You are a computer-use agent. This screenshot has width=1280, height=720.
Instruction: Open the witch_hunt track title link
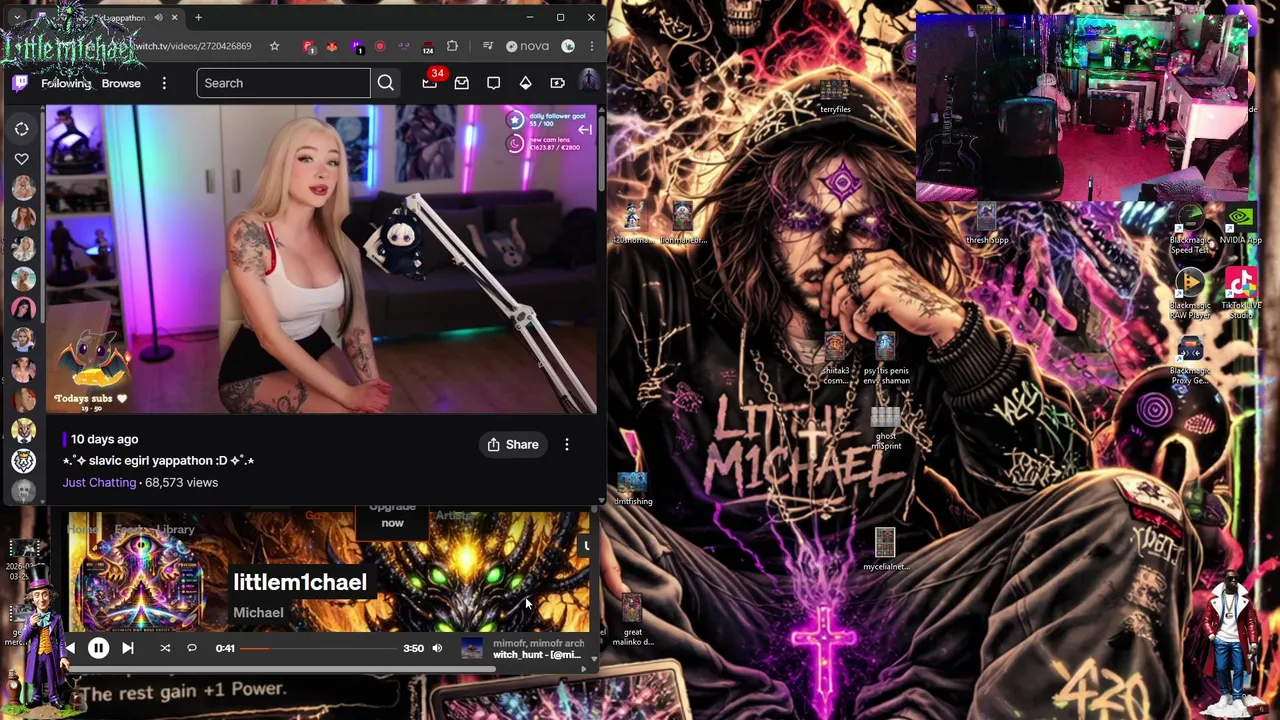536,655
